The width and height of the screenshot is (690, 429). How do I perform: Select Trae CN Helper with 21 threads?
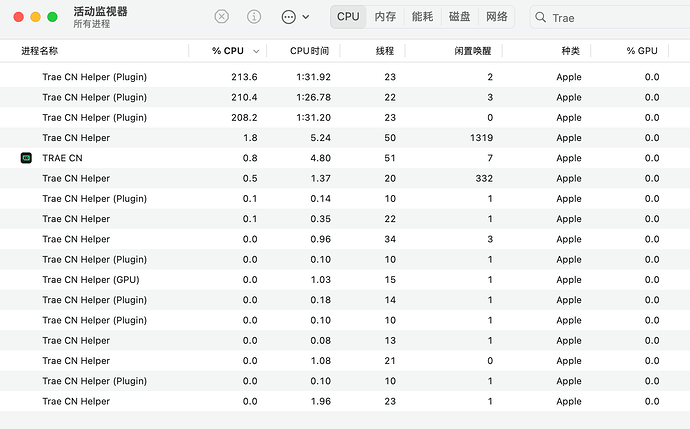(x=345, y=360)
